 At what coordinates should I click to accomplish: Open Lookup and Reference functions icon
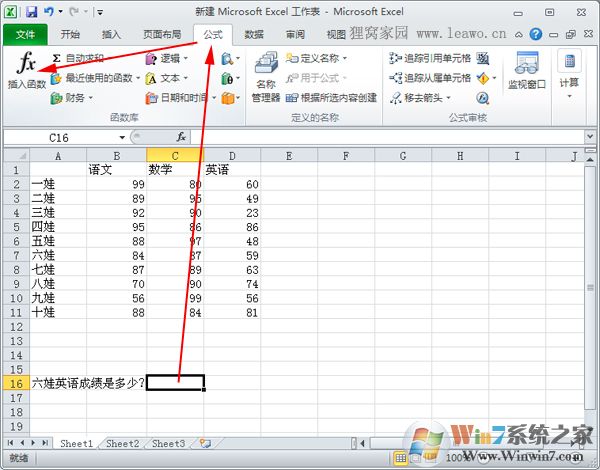pyautogui.click(x=230, y=59)
